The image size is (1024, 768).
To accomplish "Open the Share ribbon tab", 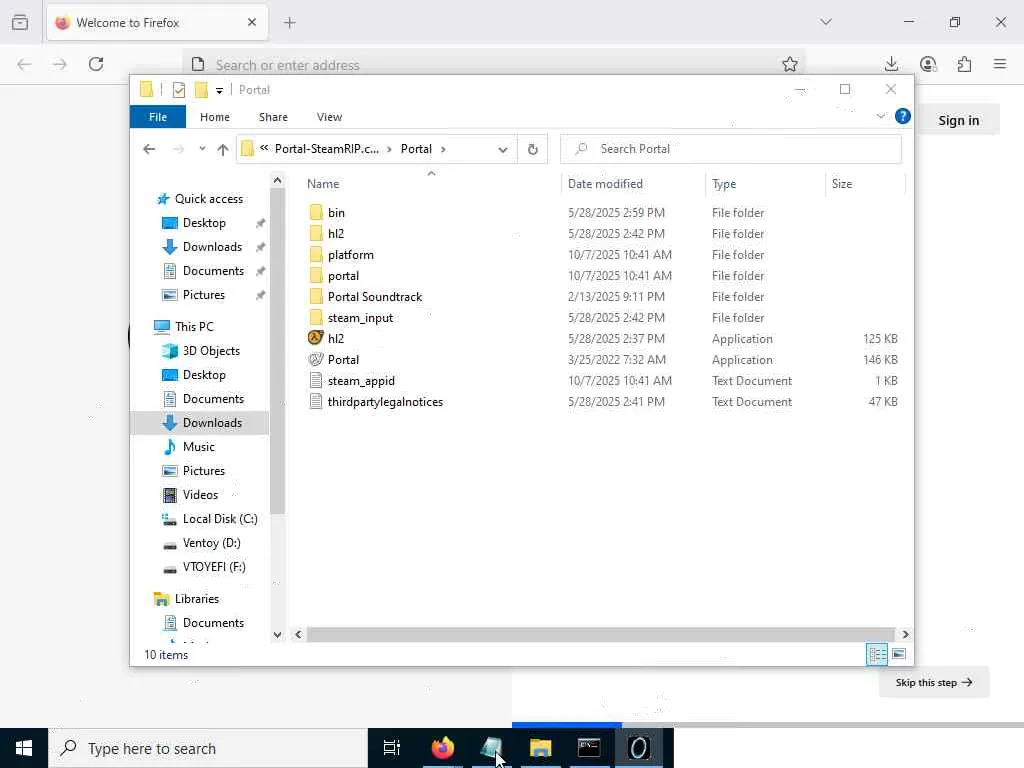I will click(273, 117).
